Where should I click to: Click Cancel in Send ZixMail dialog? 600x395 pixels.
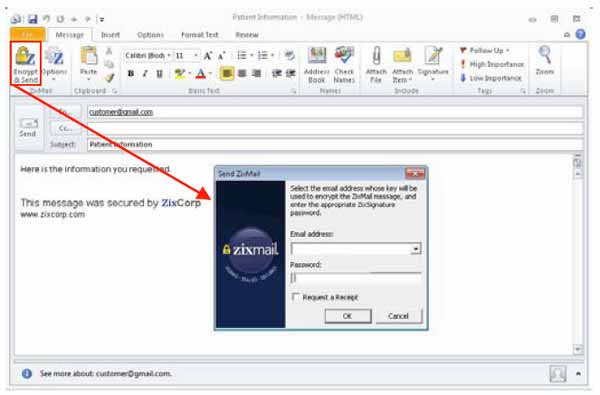398,316
